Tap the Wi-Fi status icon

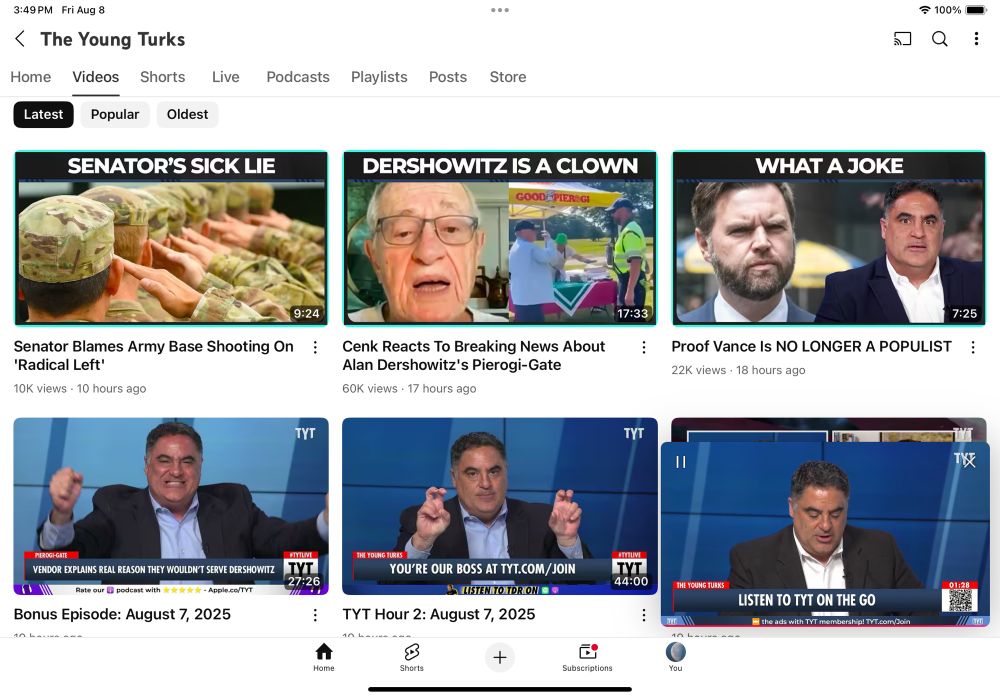pyautogui.click(x=924, y=10)
